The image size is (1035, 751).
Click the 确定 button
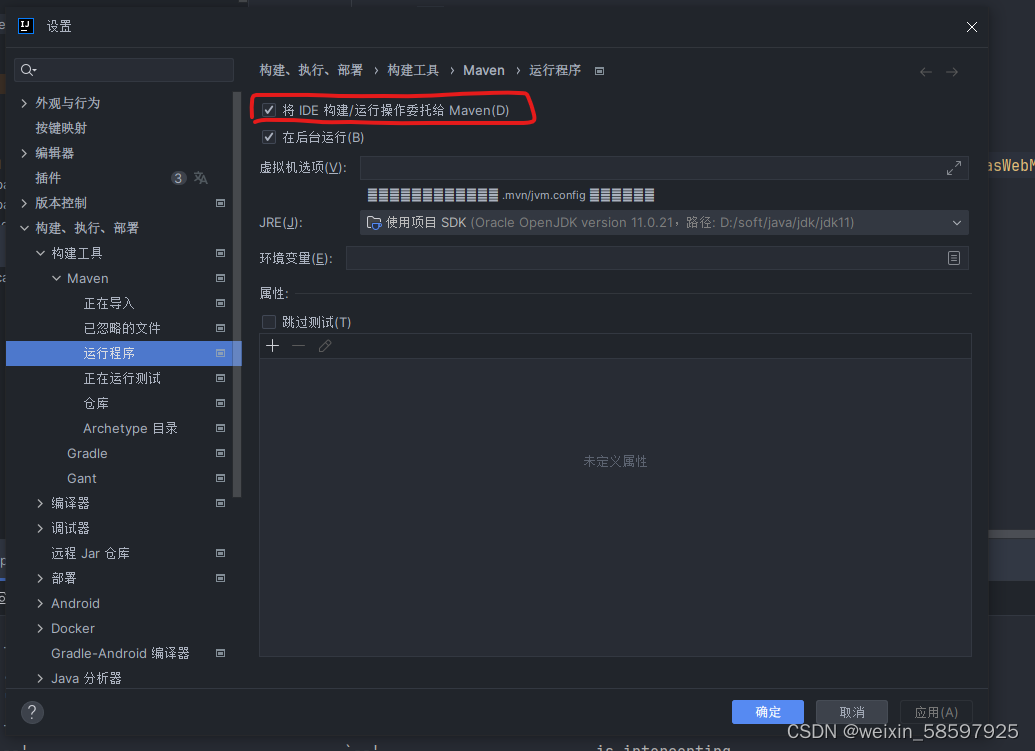[x=767, y=712]
